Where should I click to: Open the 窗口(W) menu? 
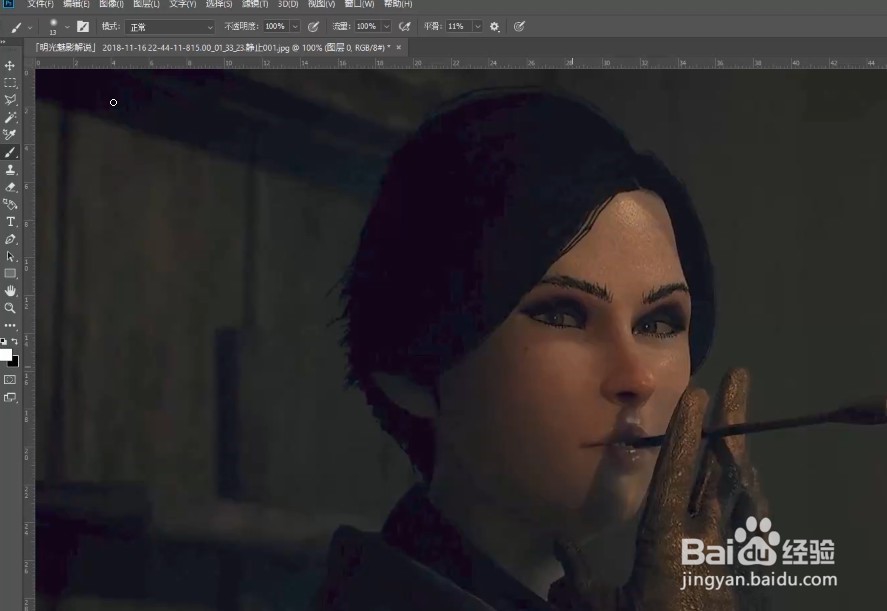[359, 4]
